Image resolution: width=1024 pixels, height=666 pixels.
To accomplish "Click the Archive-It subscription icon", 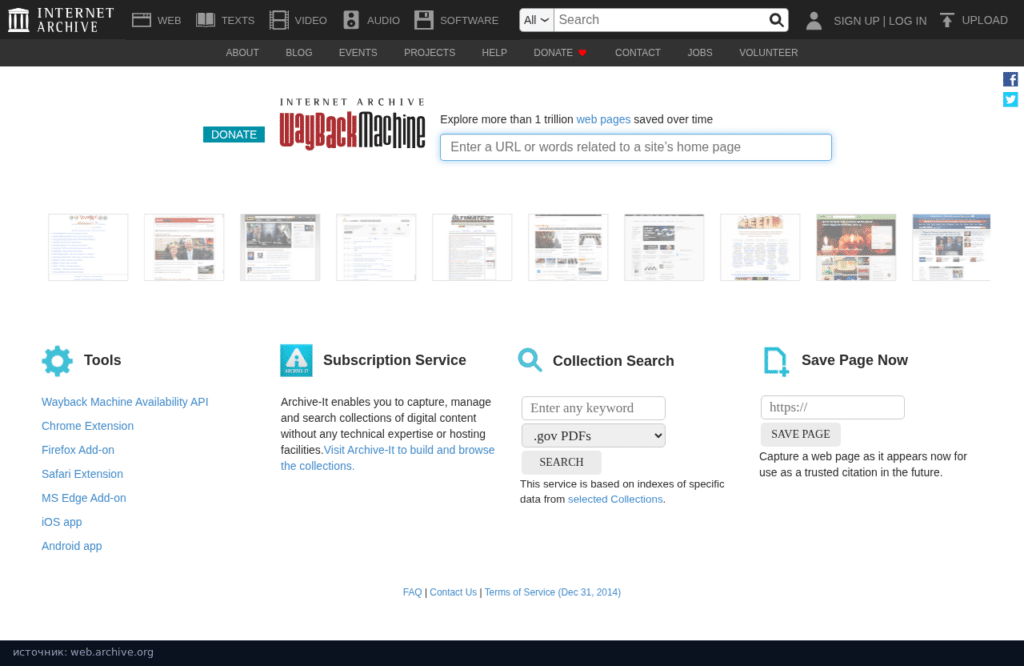I will click(x=296, y=360).
